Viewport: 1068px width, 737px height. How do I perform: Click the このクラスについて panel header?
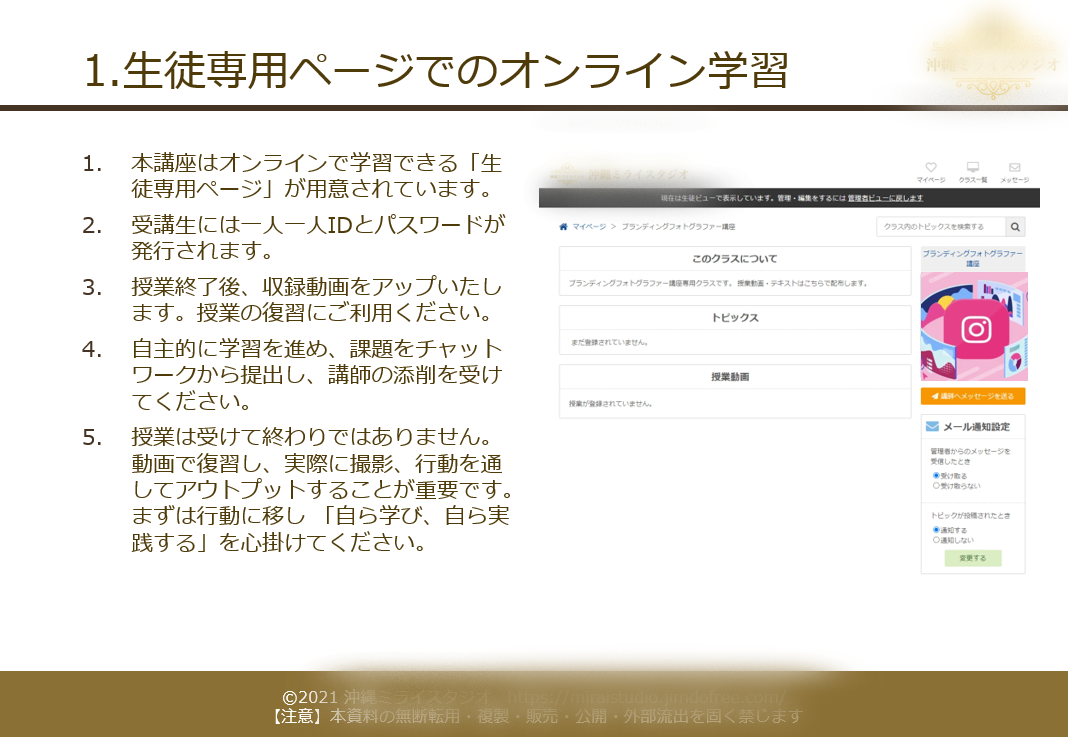tap(735, 259)
